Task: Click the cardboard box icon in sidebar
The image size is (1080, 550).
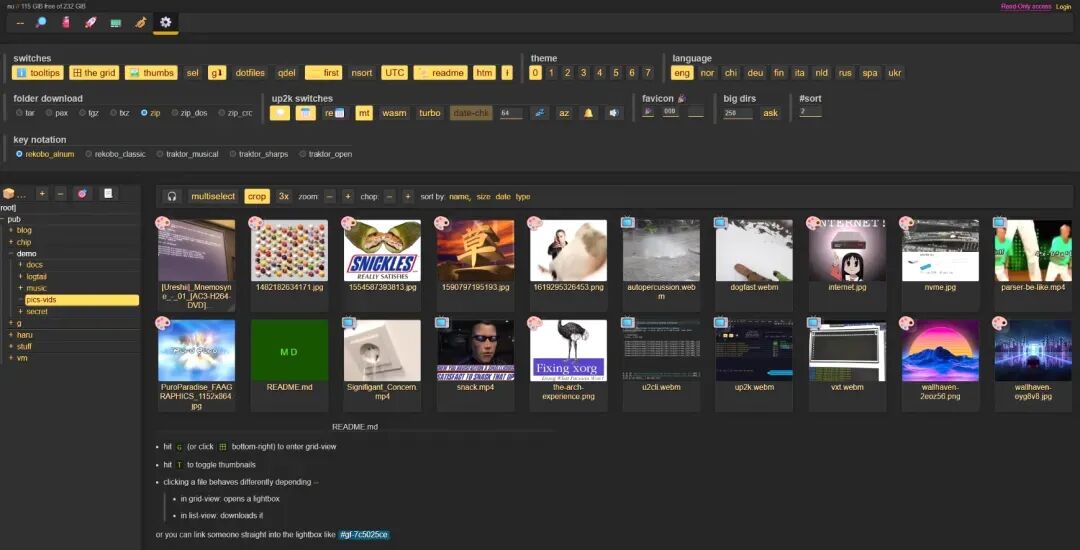Action: click(x=9, y=194)
